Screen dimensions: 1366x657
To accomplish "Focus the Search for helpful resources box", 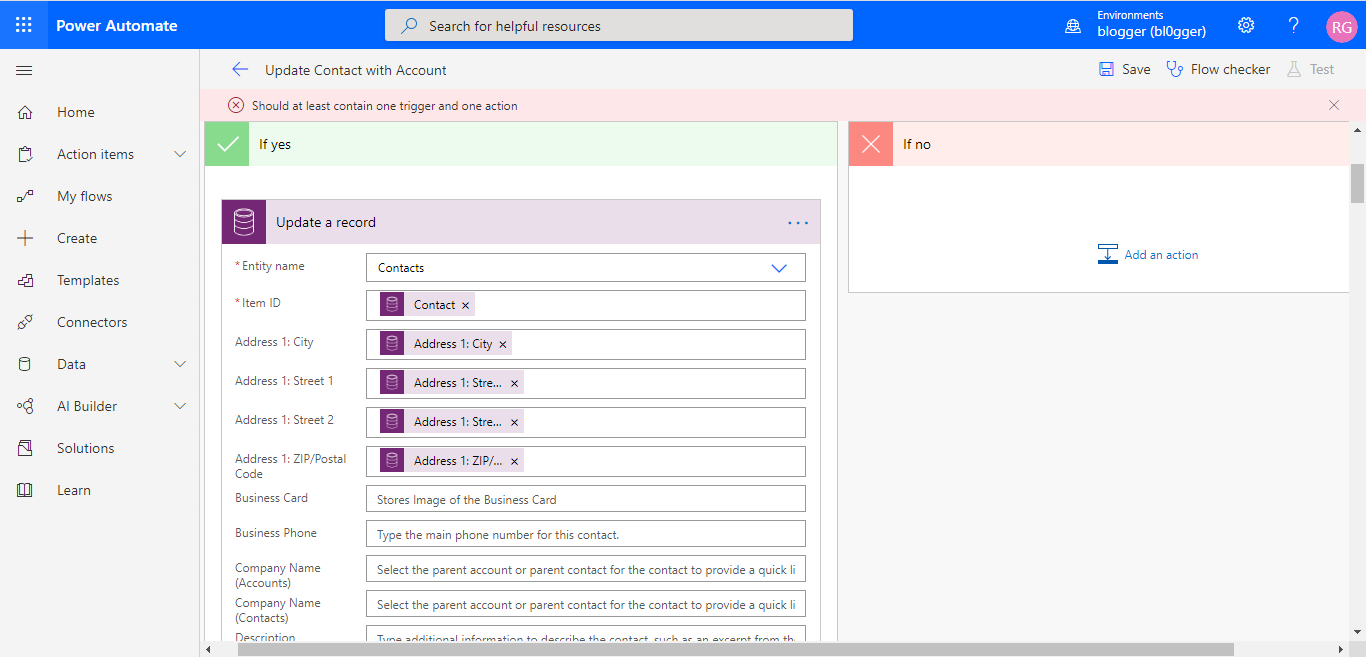I will point(619,25).
